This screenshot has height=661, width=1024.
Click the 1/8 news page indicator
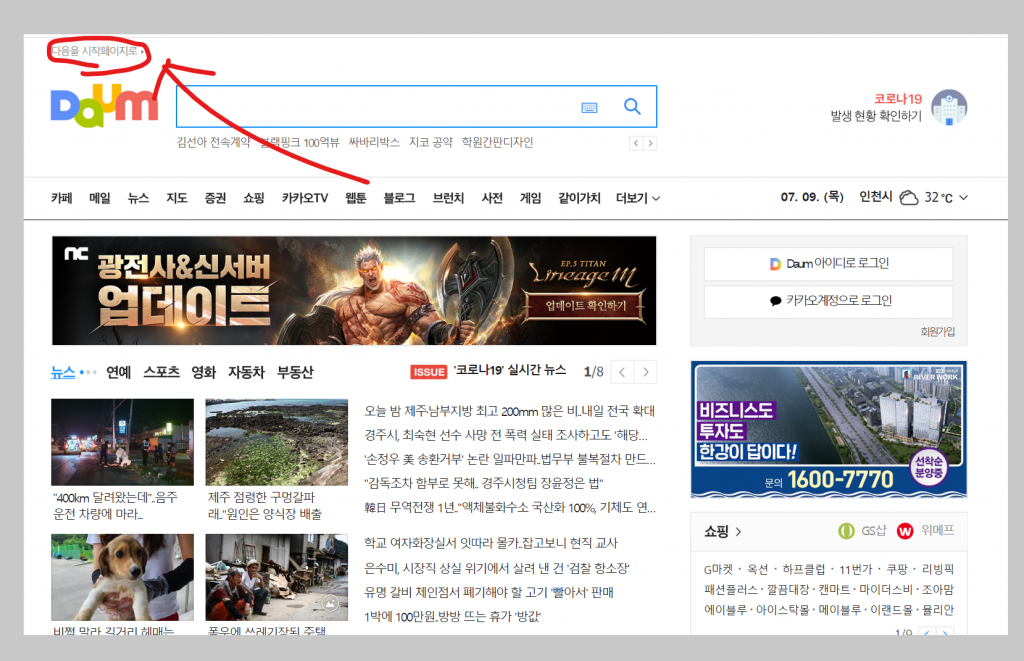[592, 370]
